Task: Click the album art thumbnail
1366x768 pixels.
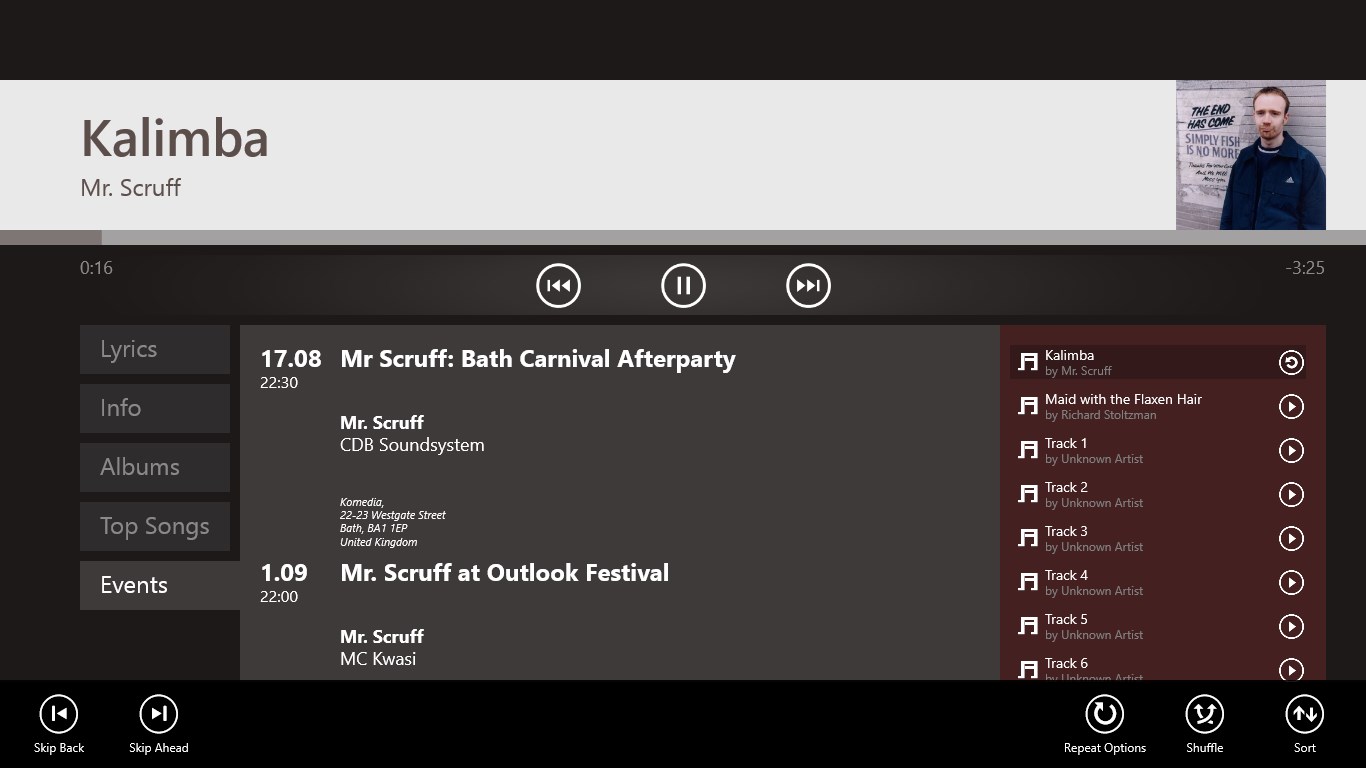Action: (1251, 155)
